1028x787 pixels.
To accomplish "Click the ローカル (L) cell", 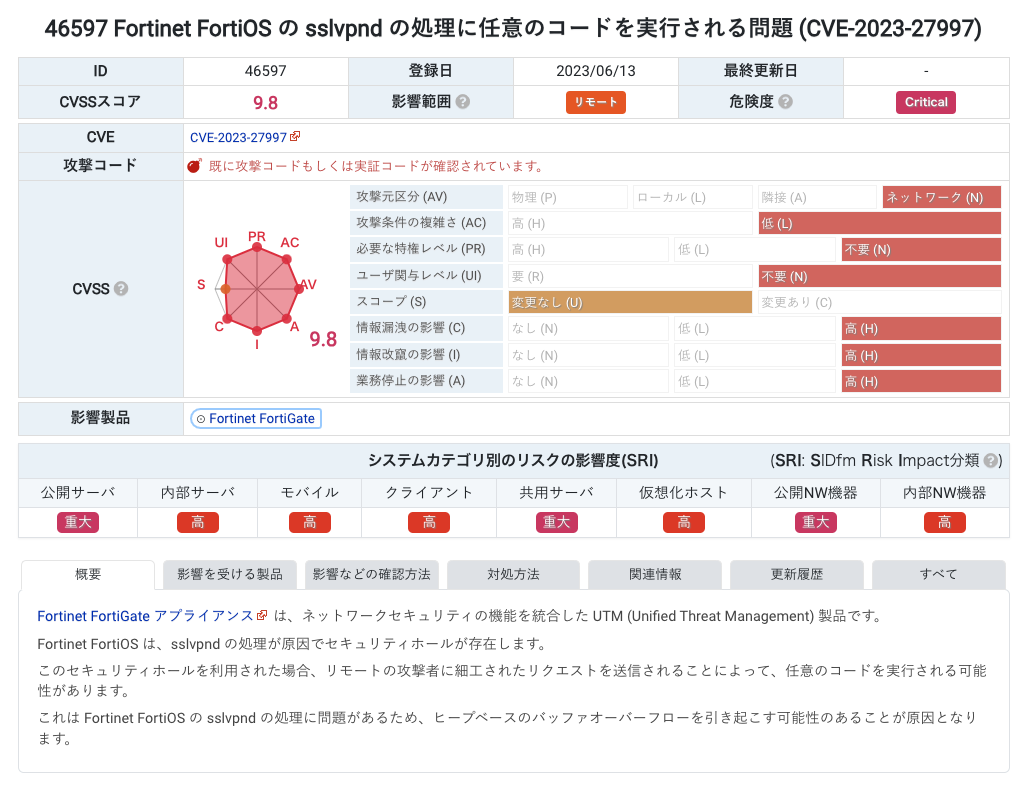I will (693, 197).
